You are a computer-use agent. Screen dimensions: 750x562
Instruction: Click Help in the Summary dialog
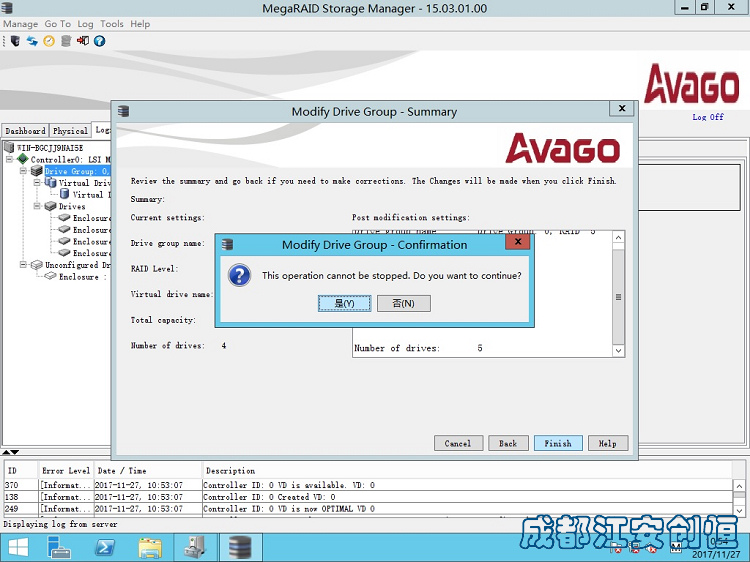[x=608, y=443]
